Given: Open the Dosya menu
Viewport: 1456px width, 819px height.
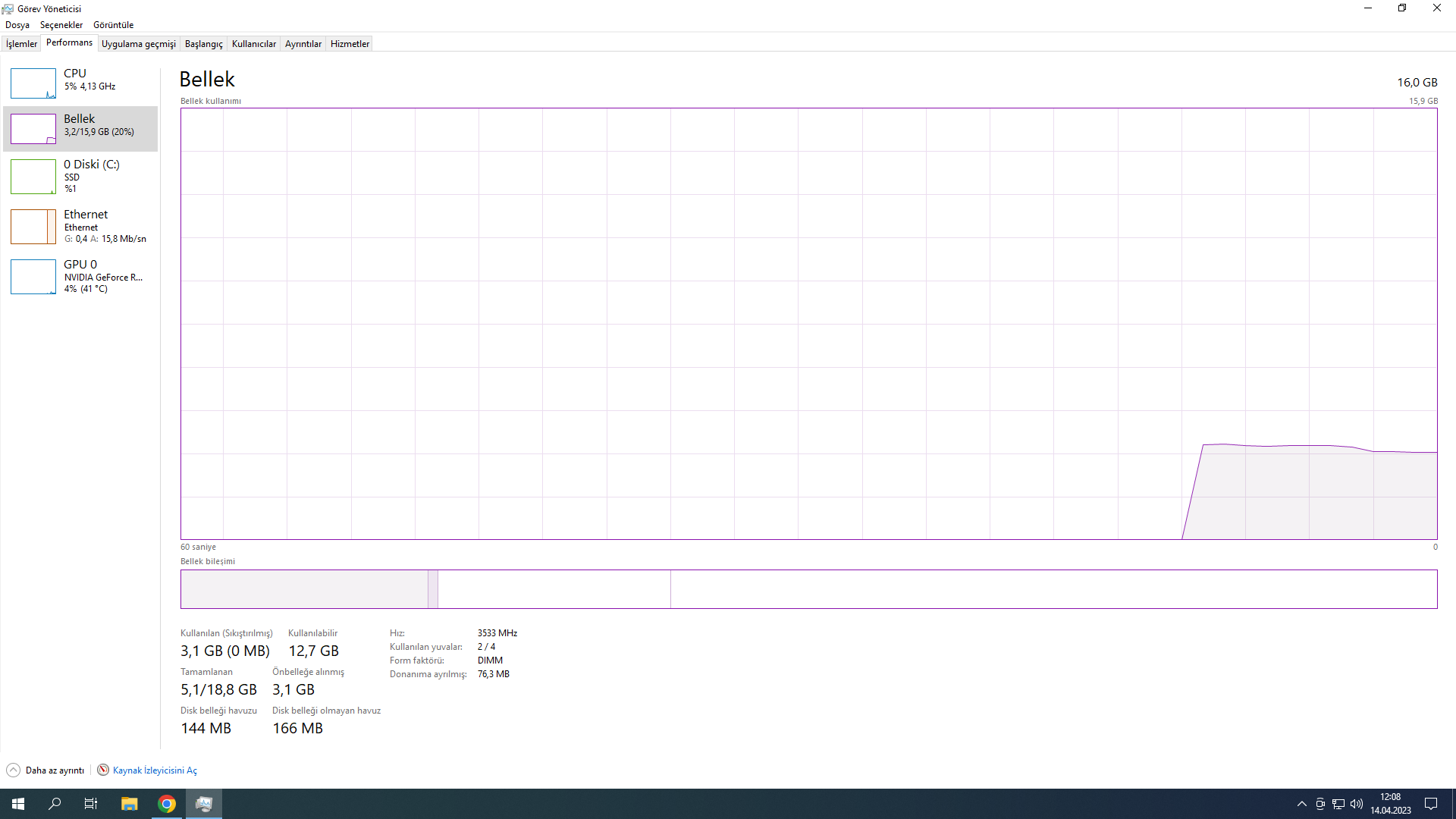Looking at the screenshot, I should pos(17,25).
